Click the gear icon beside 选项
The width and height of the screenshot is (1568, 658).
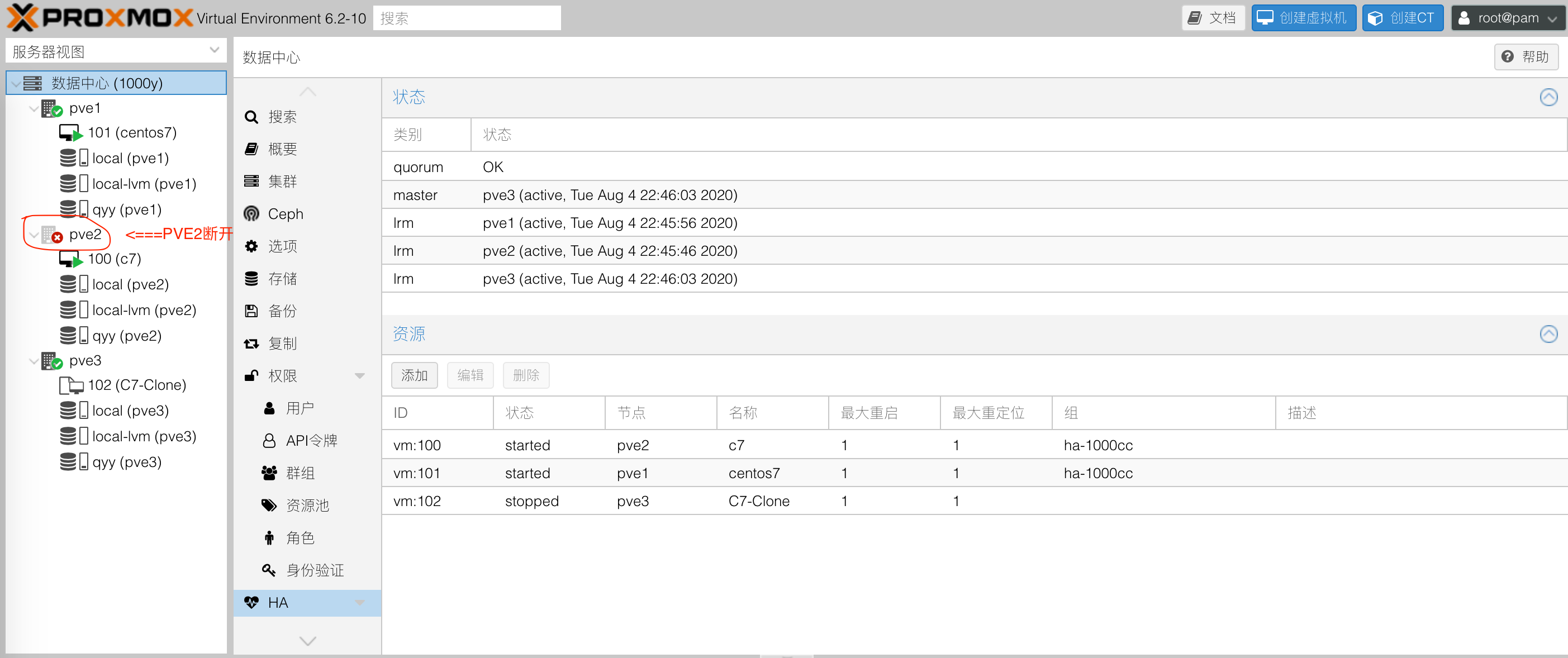251,246
